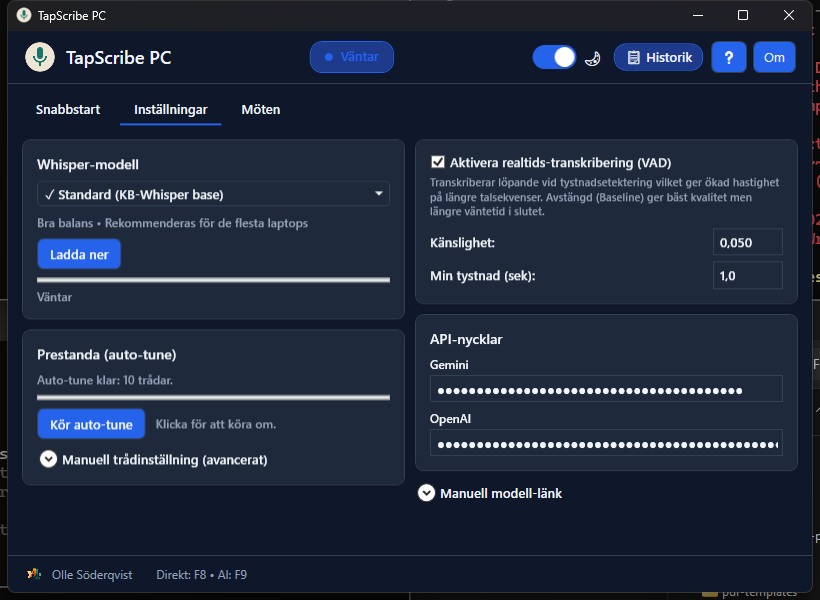This screenshot has width=820, height=600.
Task: Click the Gemini API key field
Action: (606, 390)
